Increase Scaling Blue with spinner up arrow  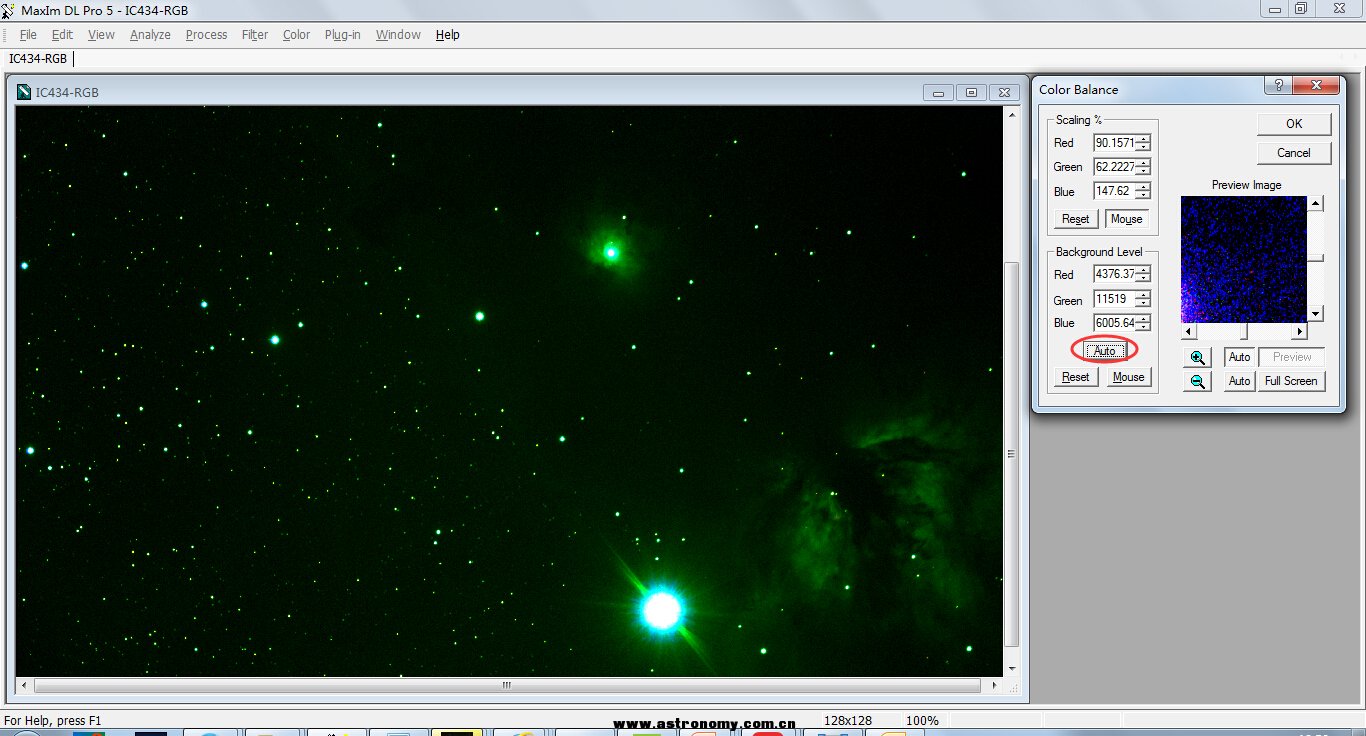1143,187
